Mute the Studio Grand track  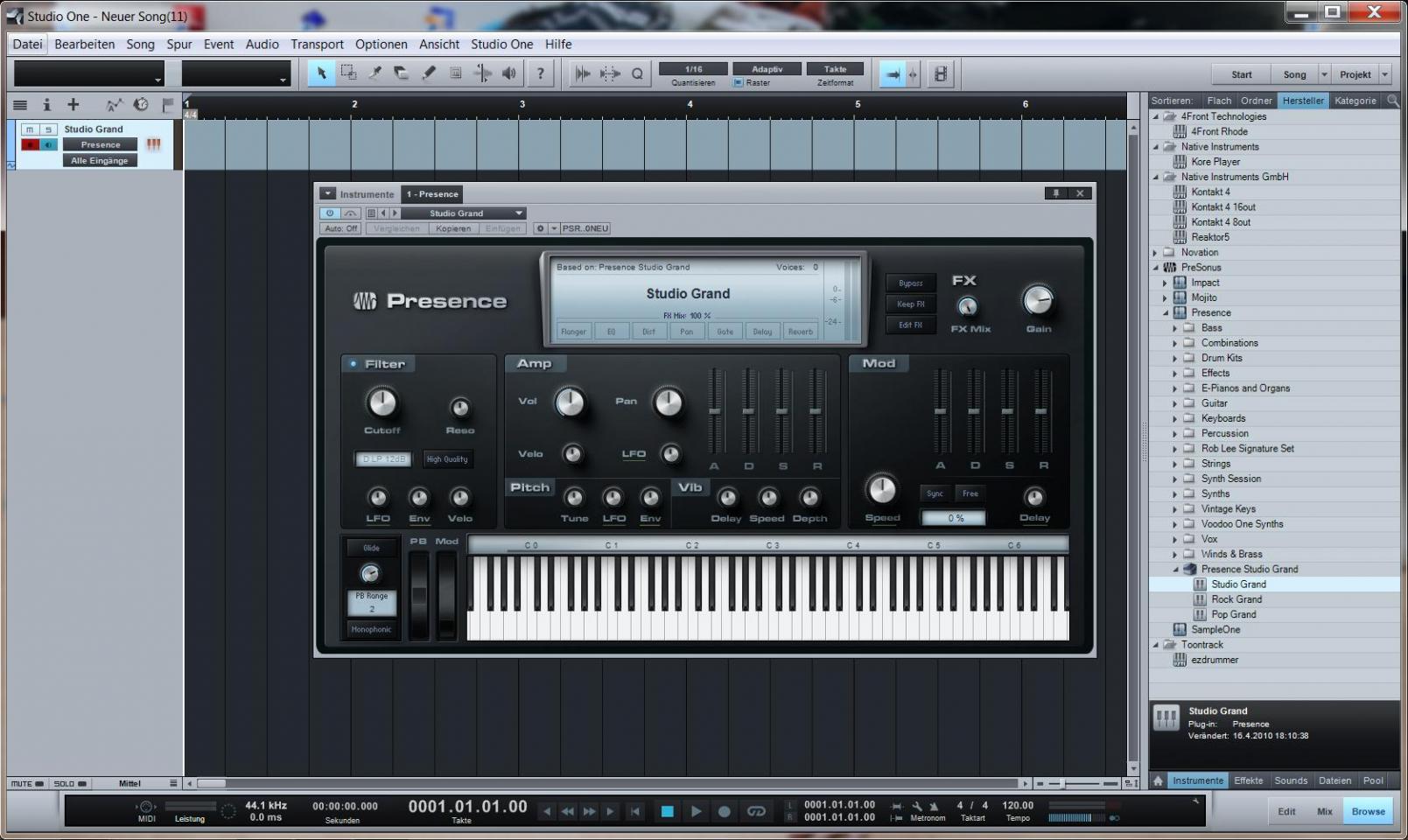(x=30, y=129)
